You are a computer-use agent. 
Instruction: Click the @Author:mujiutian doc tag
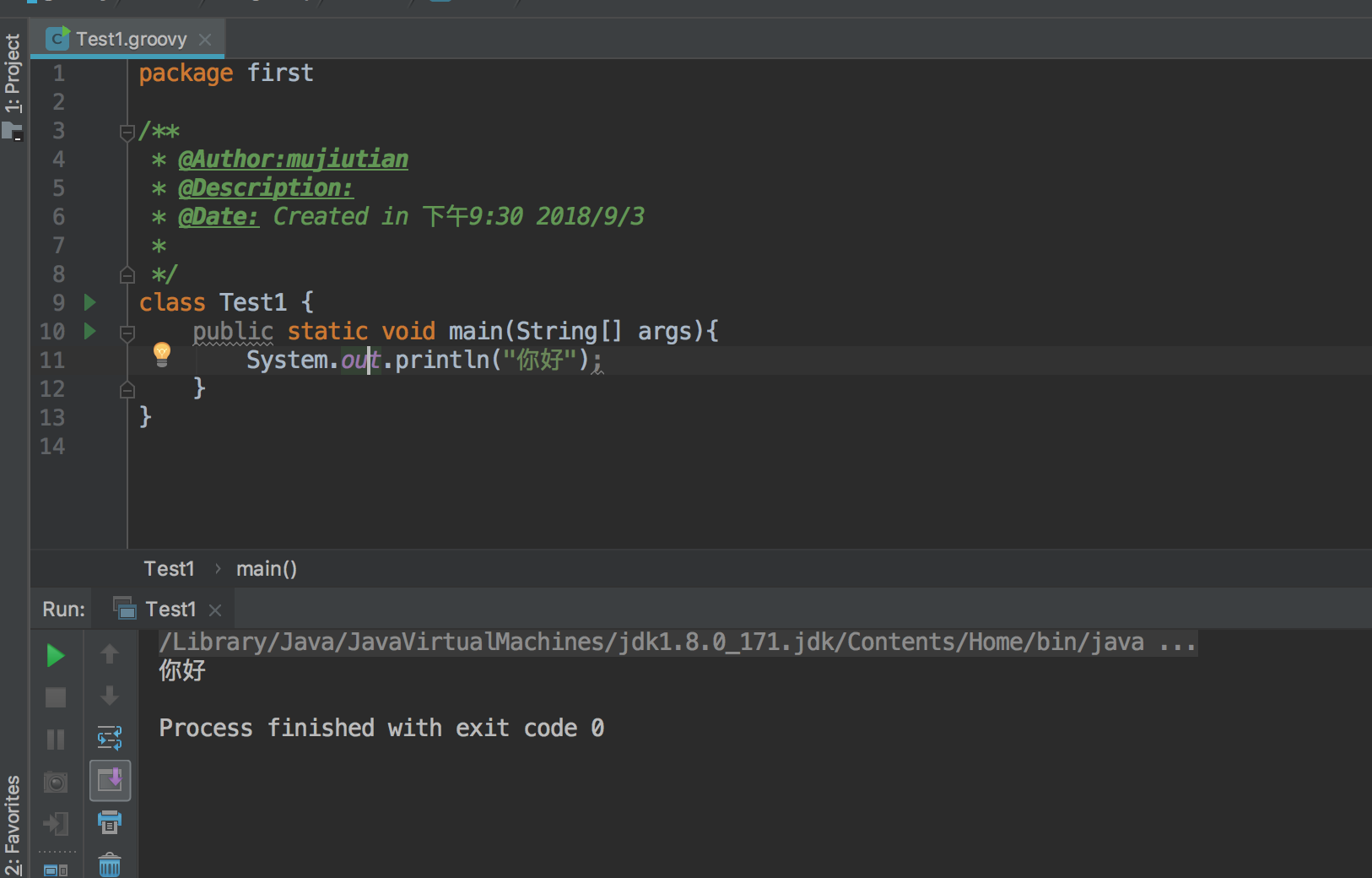[293, 159]
